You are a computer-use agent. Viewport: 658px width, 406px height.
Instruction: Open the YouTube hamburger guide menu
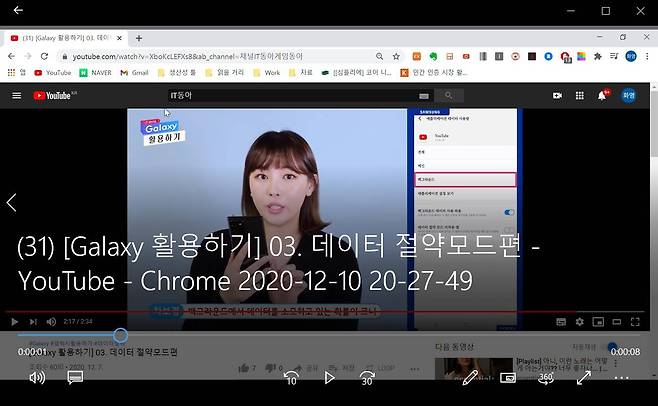click(16, 96)
